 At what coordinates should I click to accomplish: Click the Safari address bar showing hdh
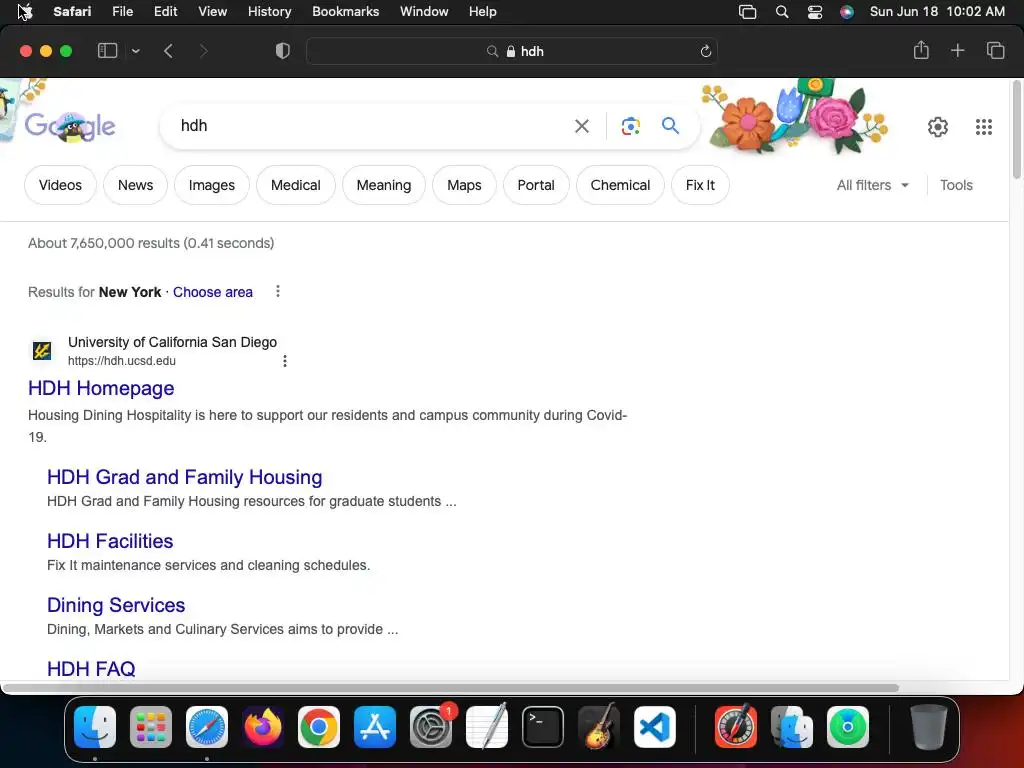click(512, 51)
